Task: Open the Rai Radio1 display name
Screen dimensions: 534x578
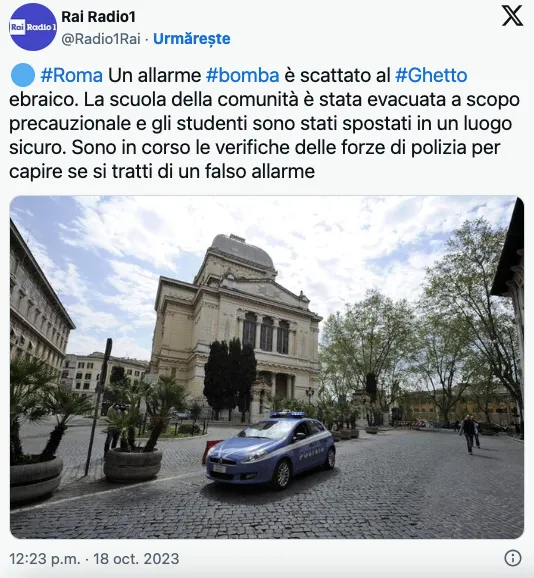Action: pyautogui.click(x=98, y=17)
